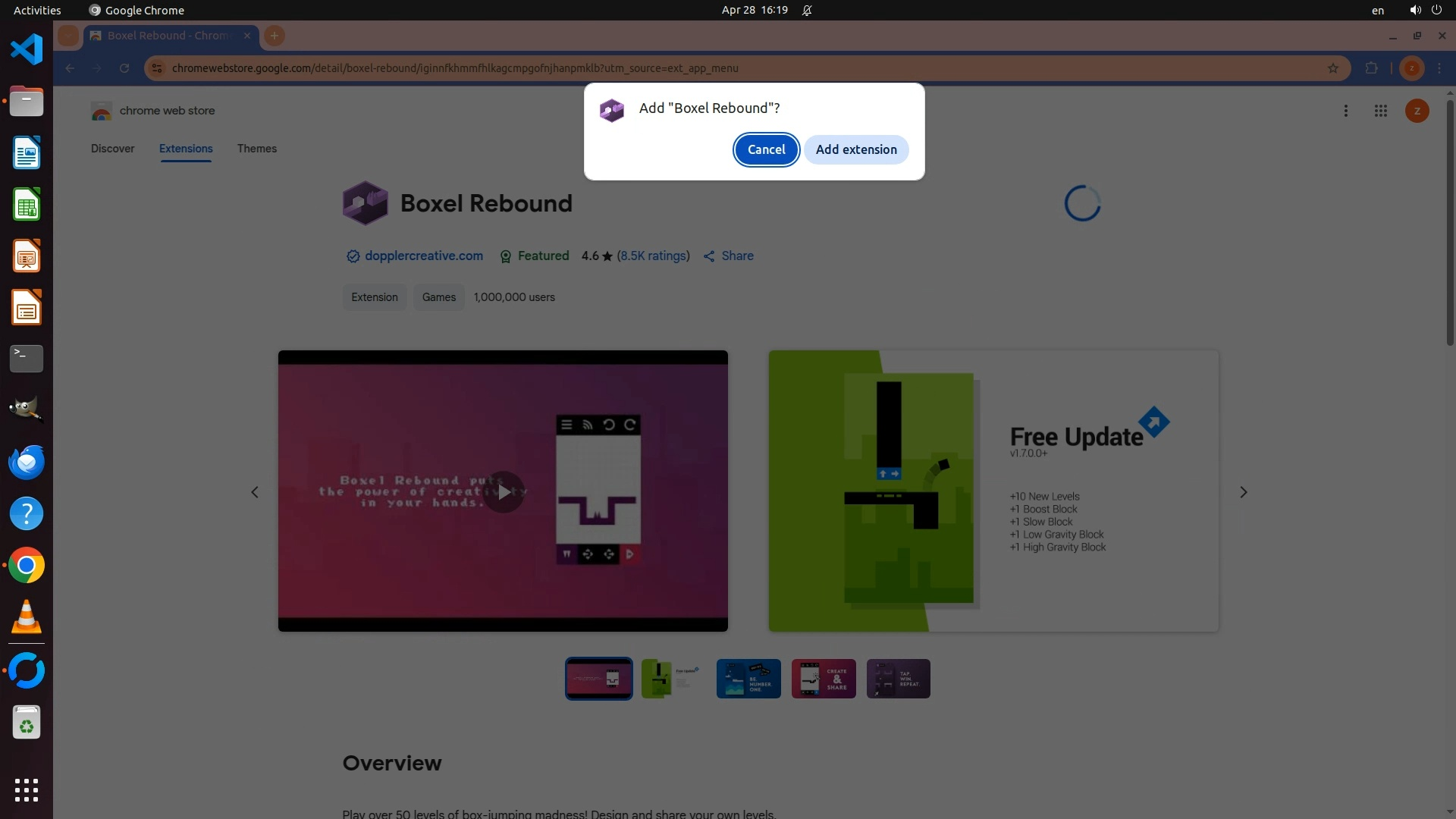
Task: Launch VLC from the Ubuntu dock
Action: [x=27, y=617]
